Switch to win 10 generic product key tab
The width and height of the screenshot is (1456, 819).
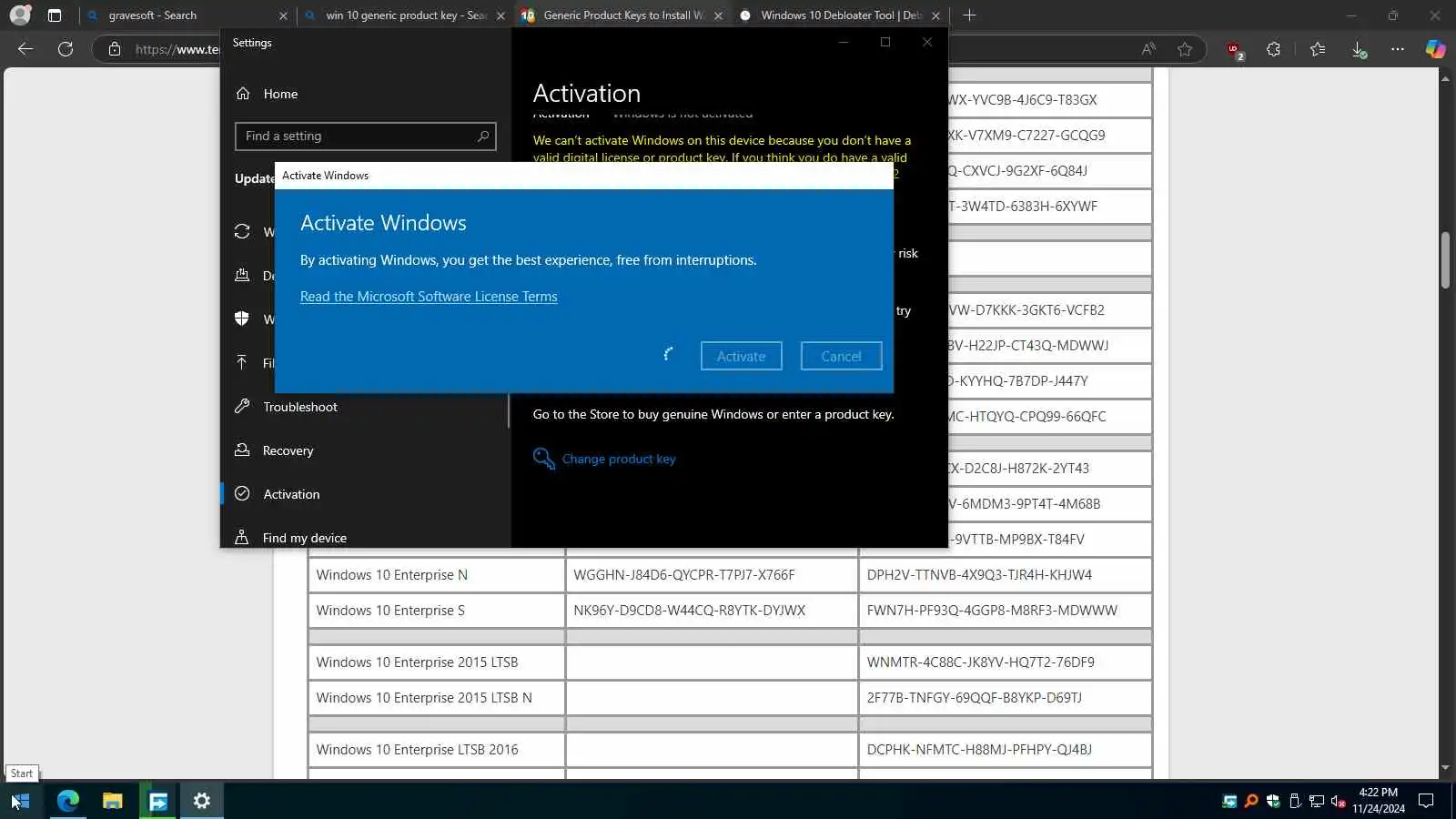pyautogui.click(x=406, y=15)
